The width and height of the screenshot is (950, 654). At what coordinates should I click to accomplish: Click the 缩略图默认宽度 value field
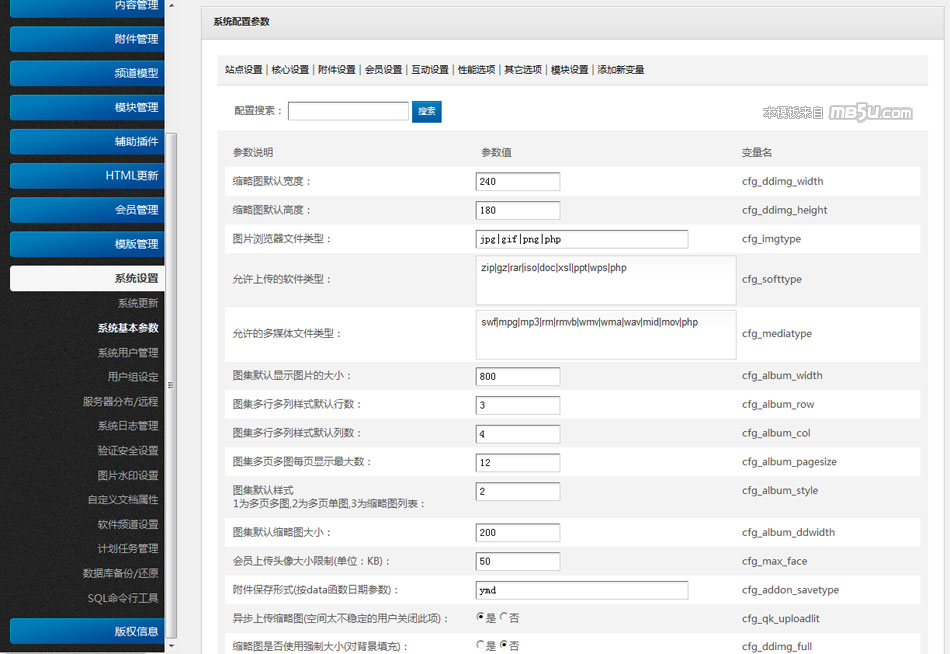pyautogui.click(x=517, y=182)
